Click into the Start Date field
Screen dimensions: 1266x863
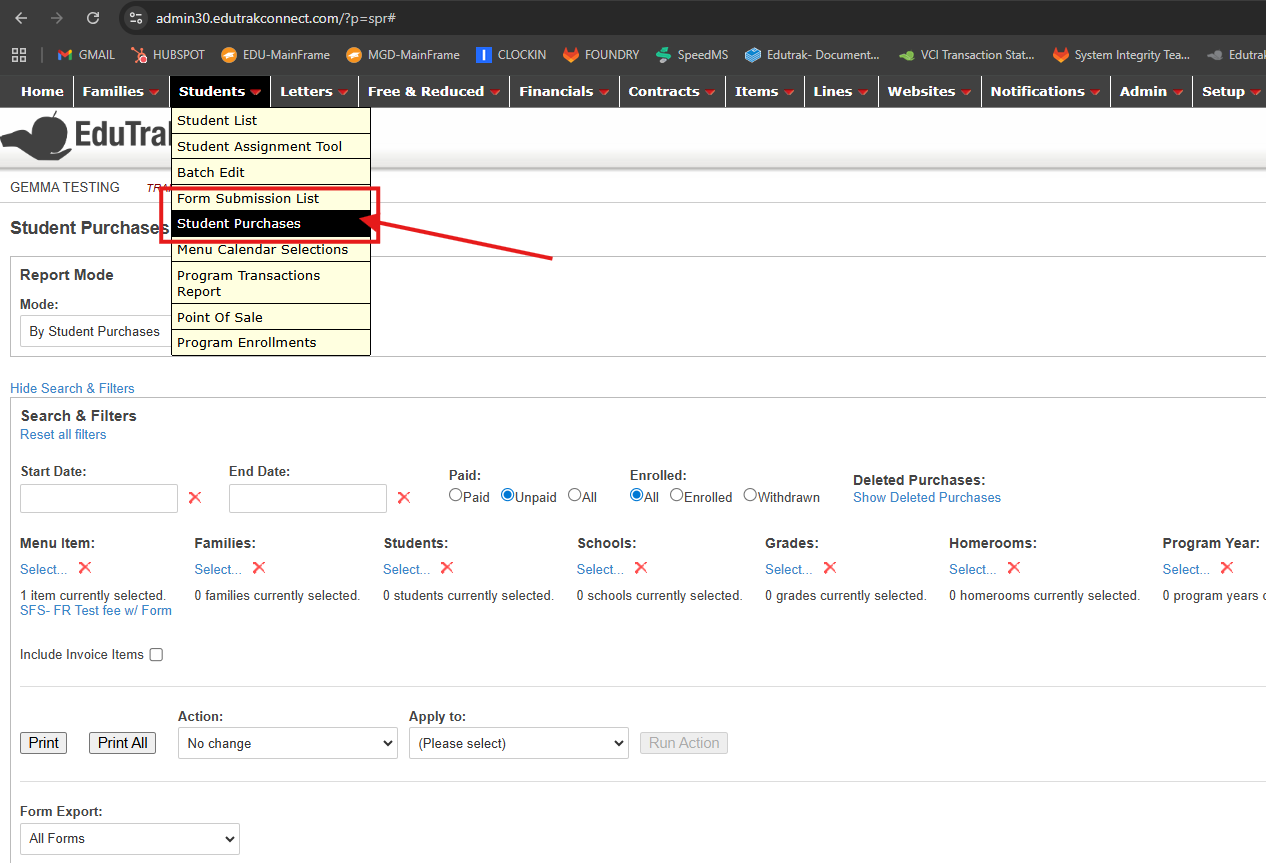pos(99,498)
